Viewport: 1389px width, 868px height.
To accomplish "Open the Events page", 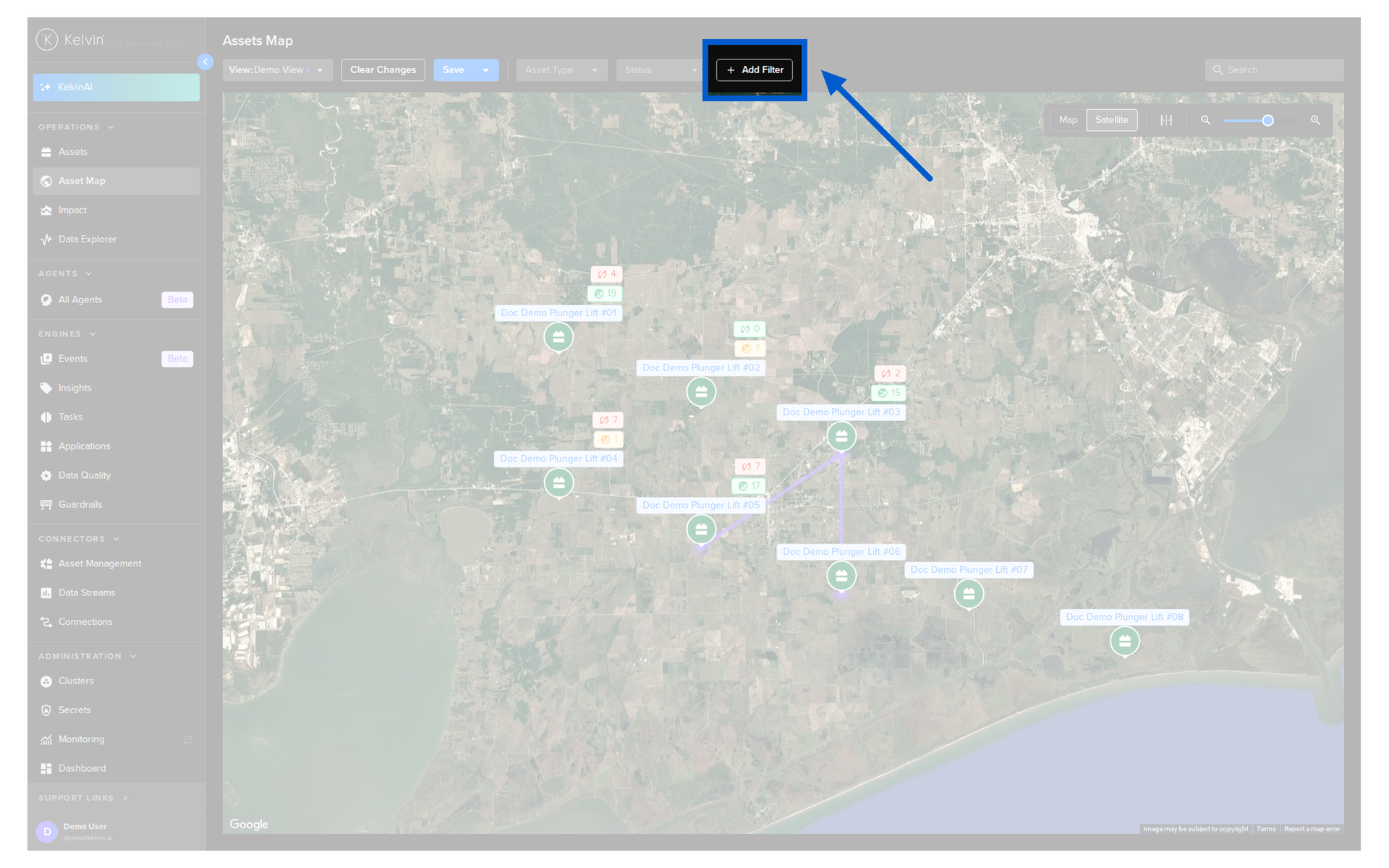I will click(x=116, y=359).
